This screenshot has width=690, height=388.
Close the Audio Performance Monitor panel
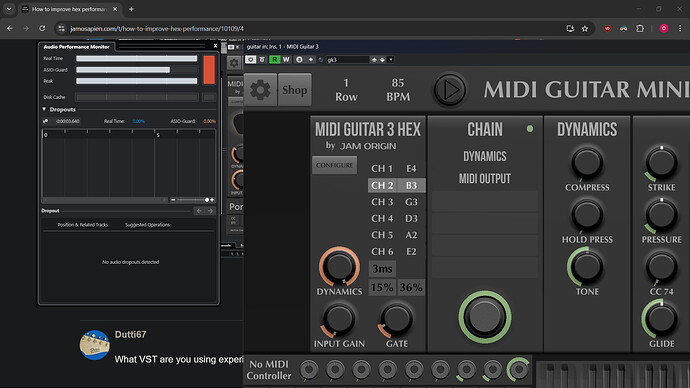(x=215, y=46)
